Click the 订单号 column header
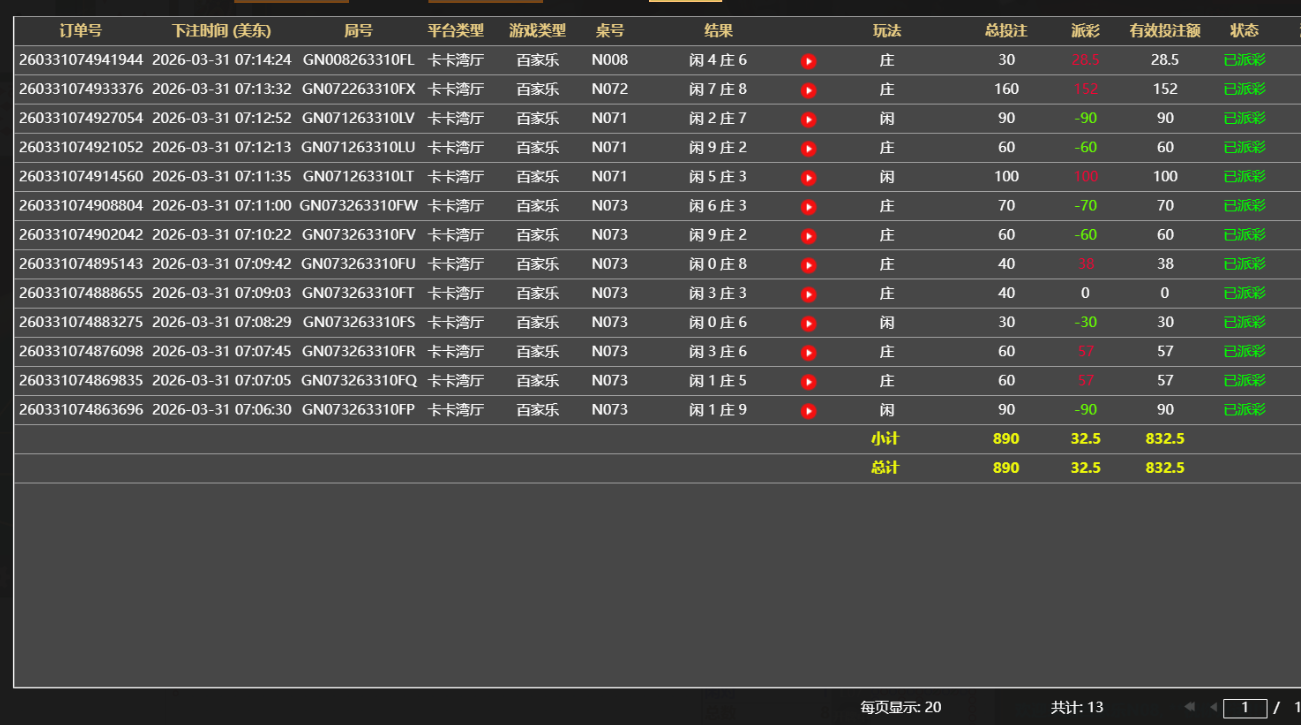The height and width of the screenshot is (725, 1301). 80,31
